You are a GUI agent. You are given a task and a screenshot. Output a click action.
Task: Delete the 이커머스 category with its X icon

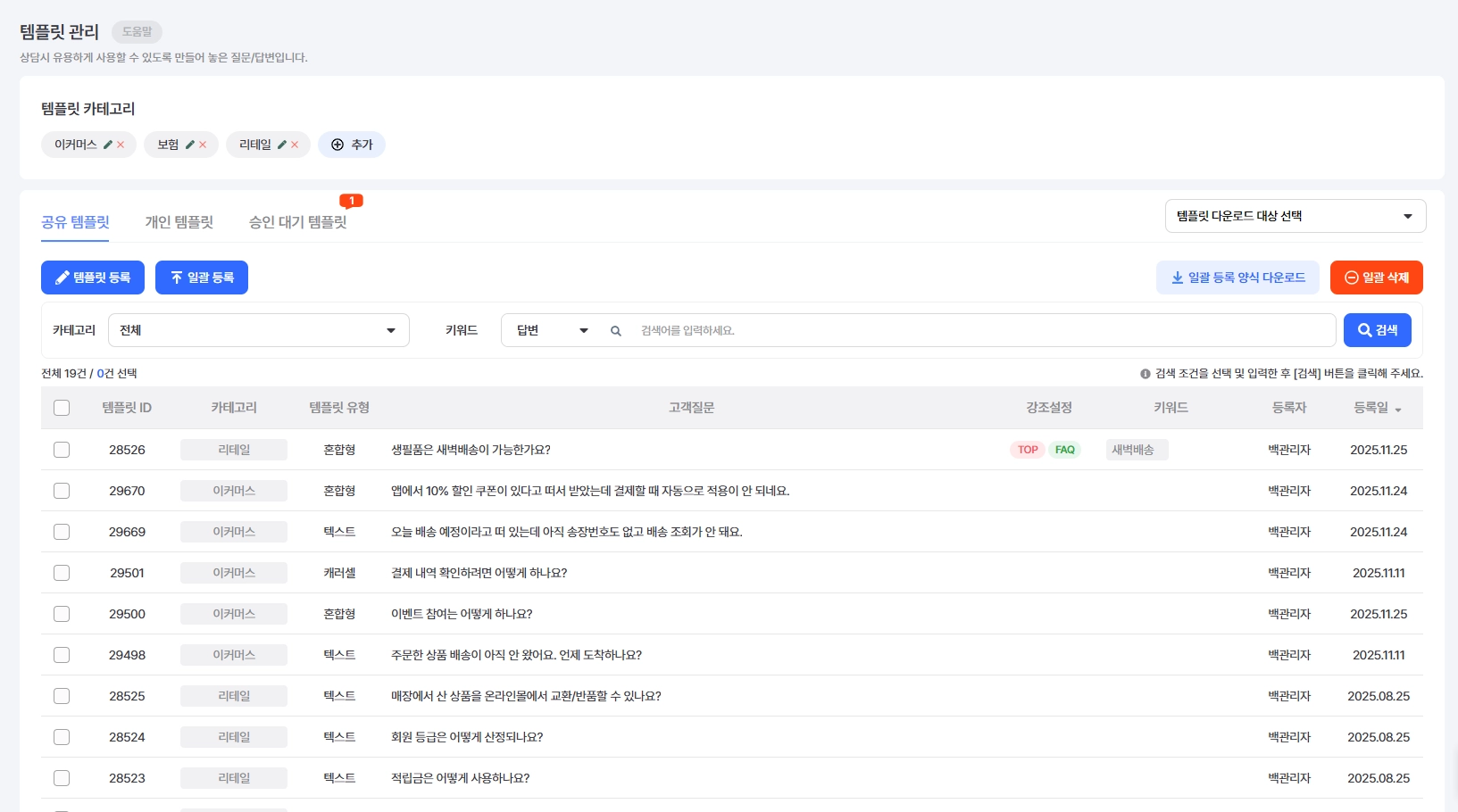click(121, 145)
